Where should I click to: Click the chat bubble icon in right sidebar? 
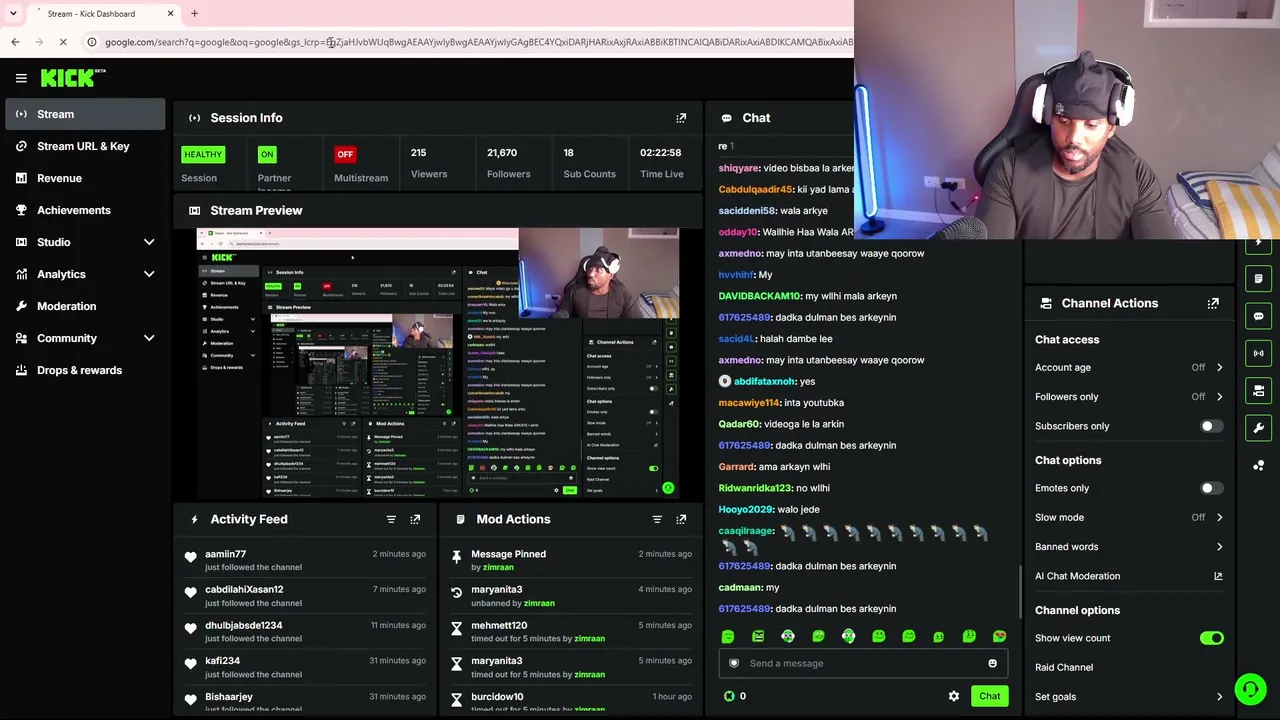tap(1259, 316)
